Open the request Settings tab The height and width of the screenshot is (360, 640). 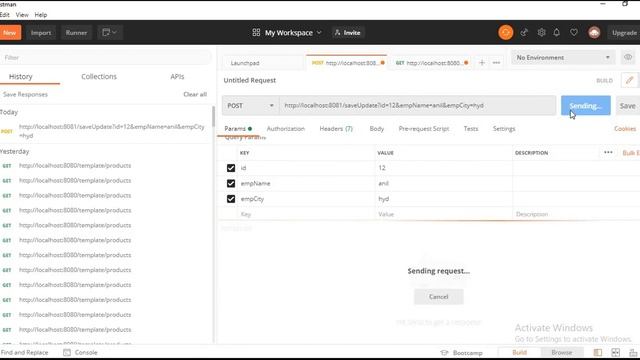504,129
